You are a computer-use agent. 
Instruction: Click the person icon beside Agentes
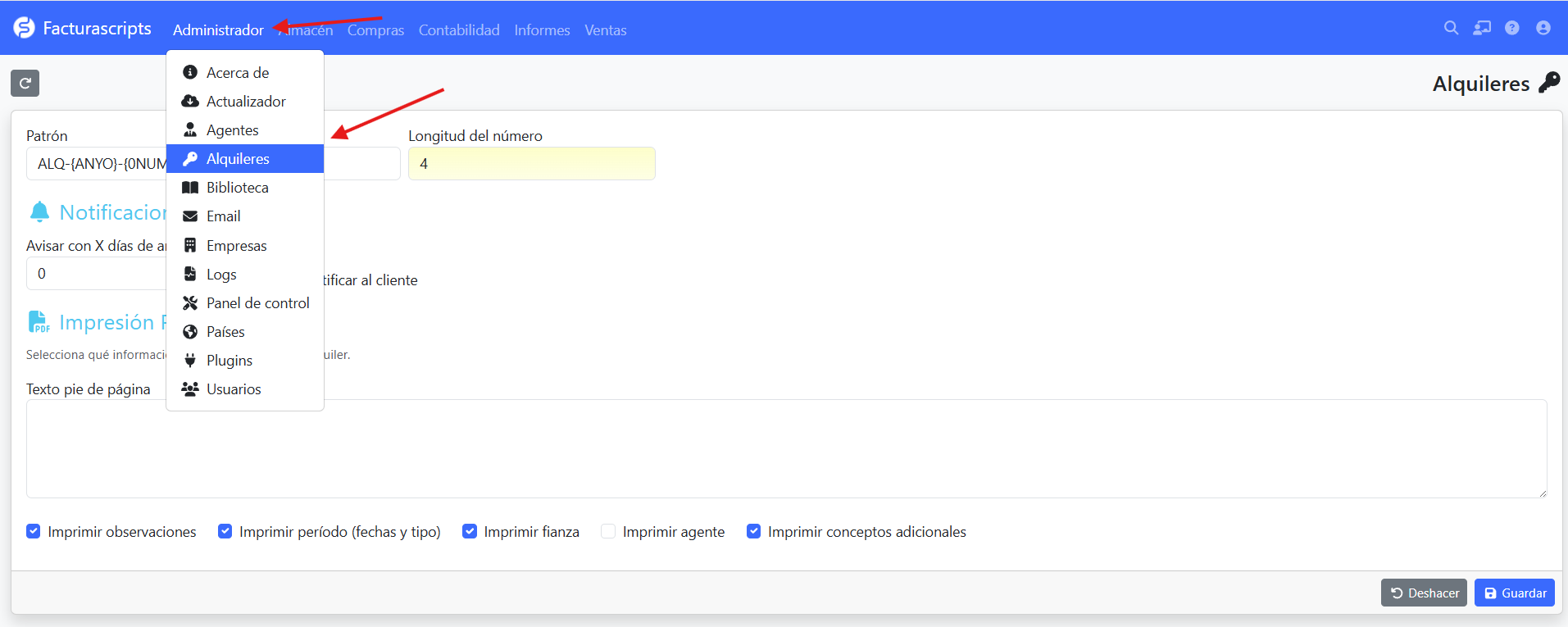(190, 129)
